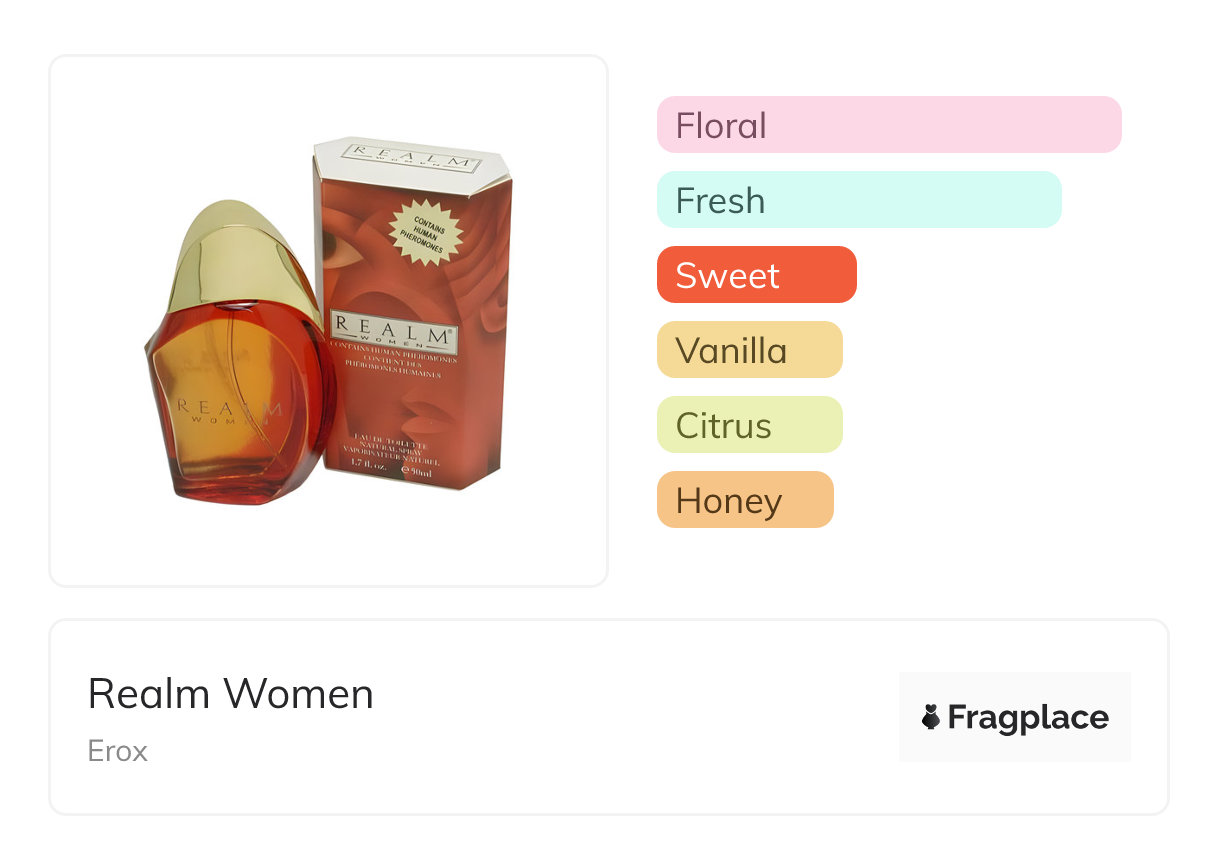1218x864 pixels.
Task: Click the small bottle icon beside Fragplace
Action: click(931, 717)
